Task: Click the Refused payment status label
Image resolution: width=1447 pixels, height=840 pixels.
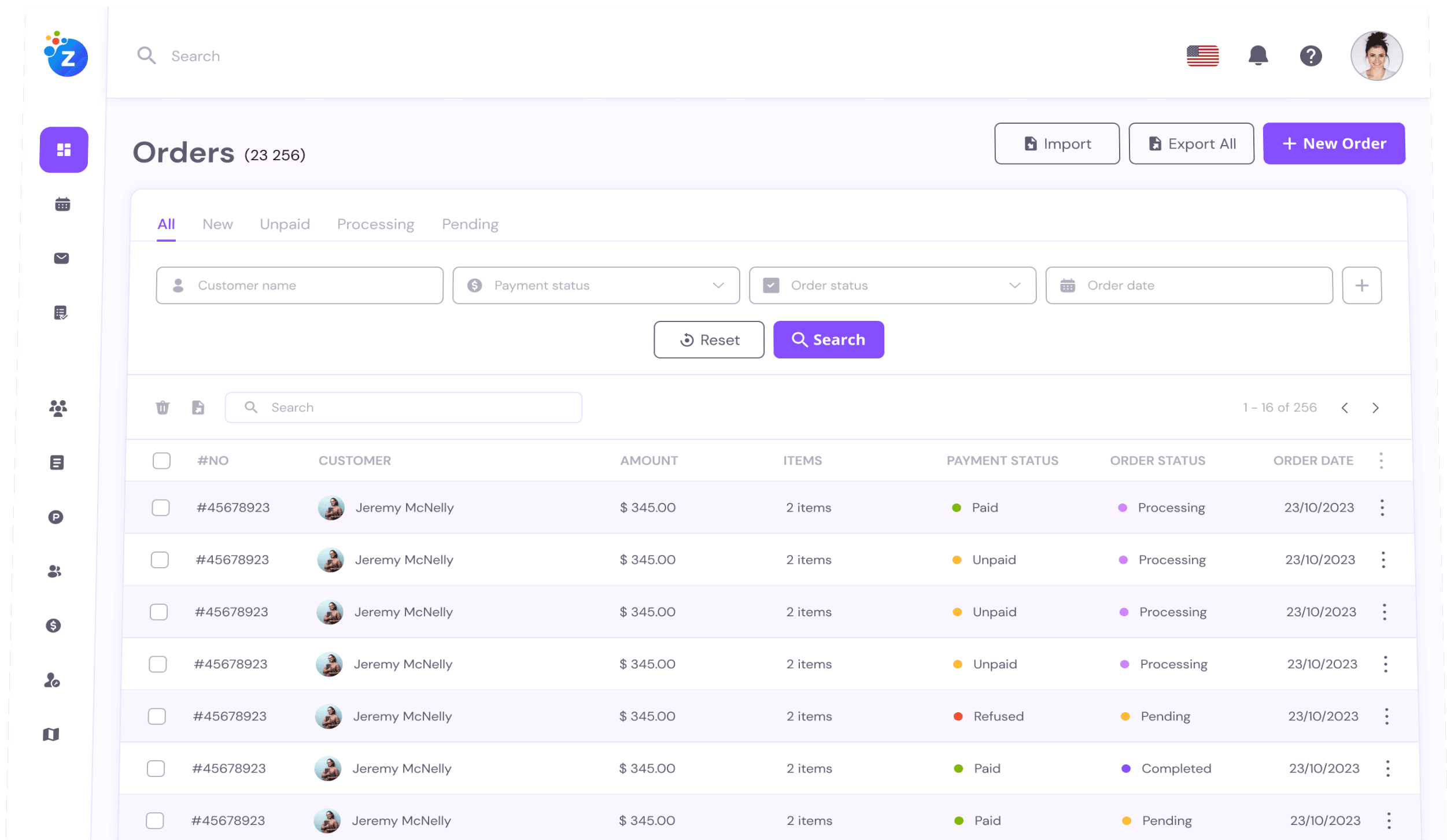Action: 998,716
